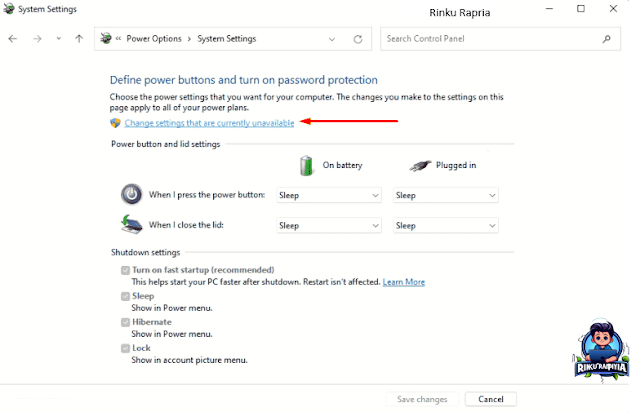
Task: Go back with the left arrow
Action: [x=13, y=39]
